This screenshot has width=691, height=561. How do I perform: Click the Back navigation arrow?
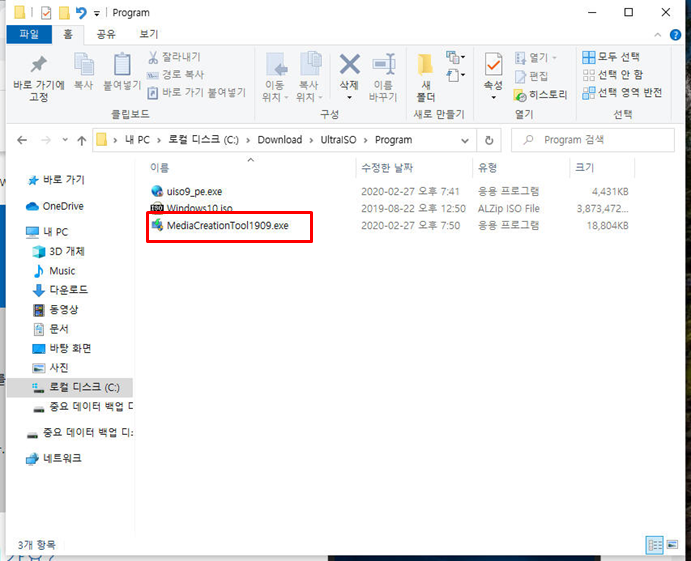click(22, 140)
